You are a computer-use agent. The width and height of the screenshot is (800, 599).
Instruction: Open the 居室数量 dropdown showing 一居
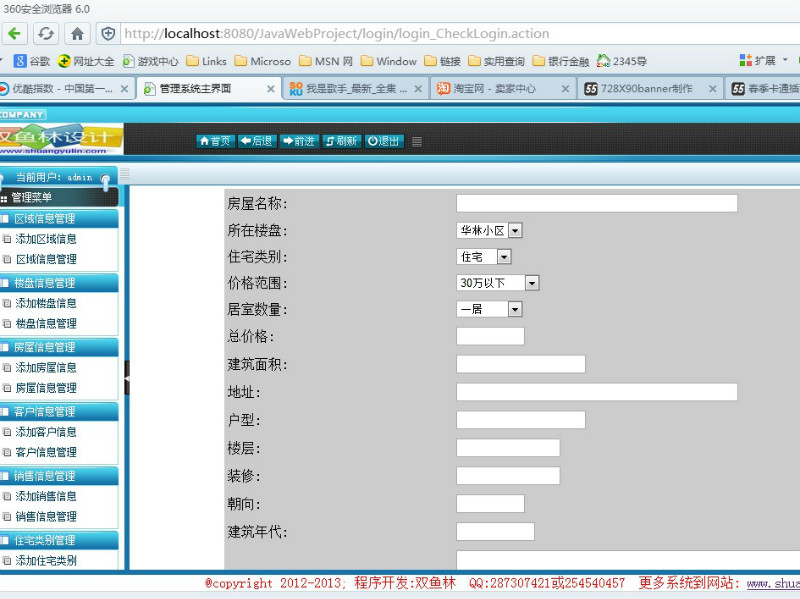pyautogui.click(x=489, y=309)
